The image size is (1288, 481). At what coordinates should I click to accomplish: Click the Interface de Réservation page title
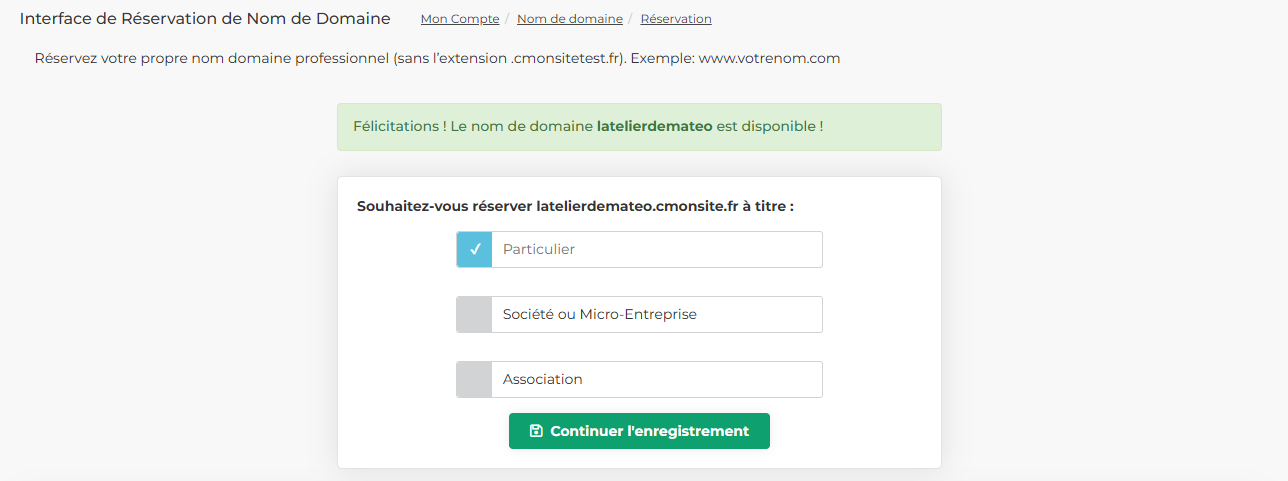point(205,19)
